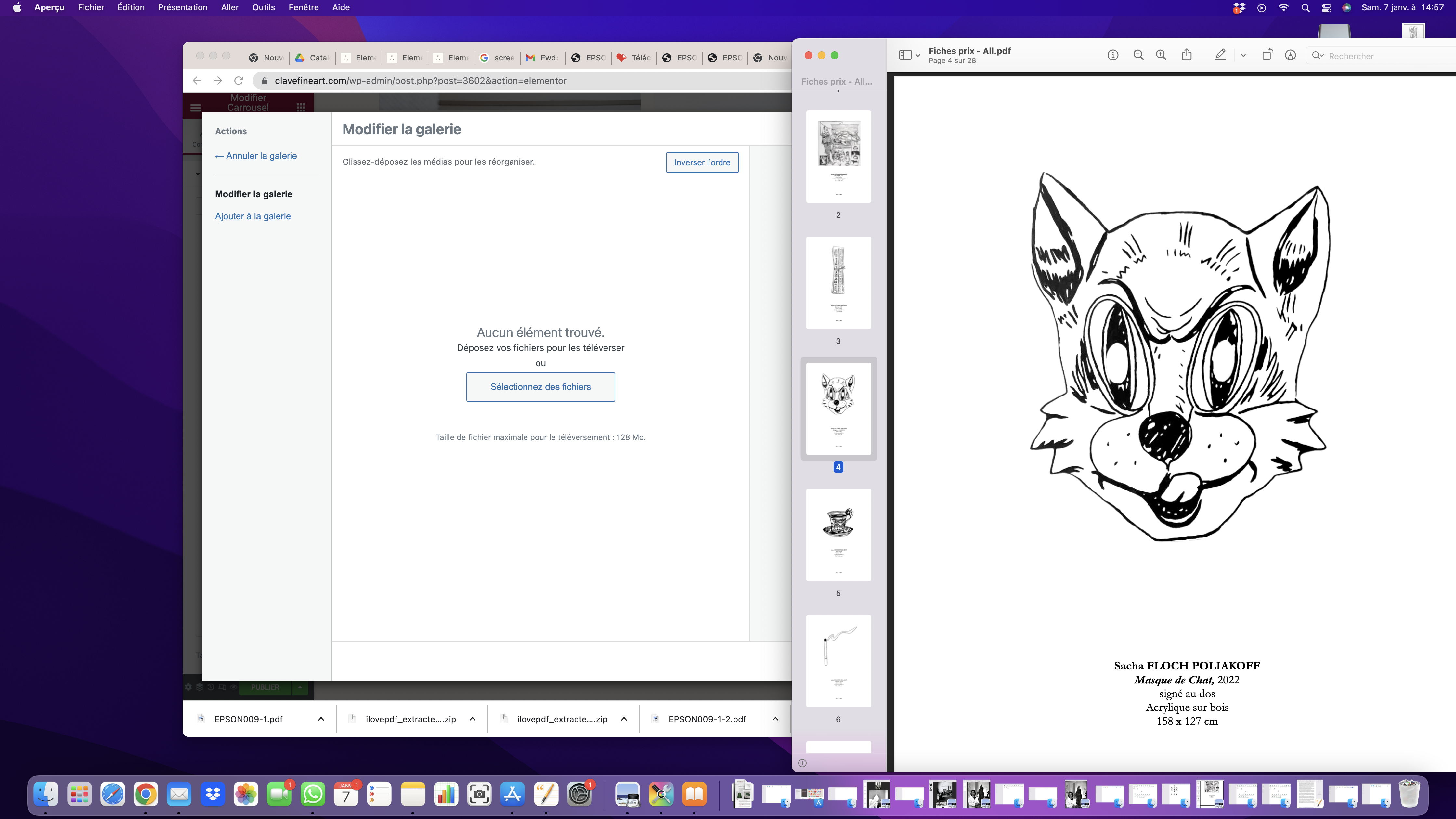Open the Fichier menu

tap(91, 7)
